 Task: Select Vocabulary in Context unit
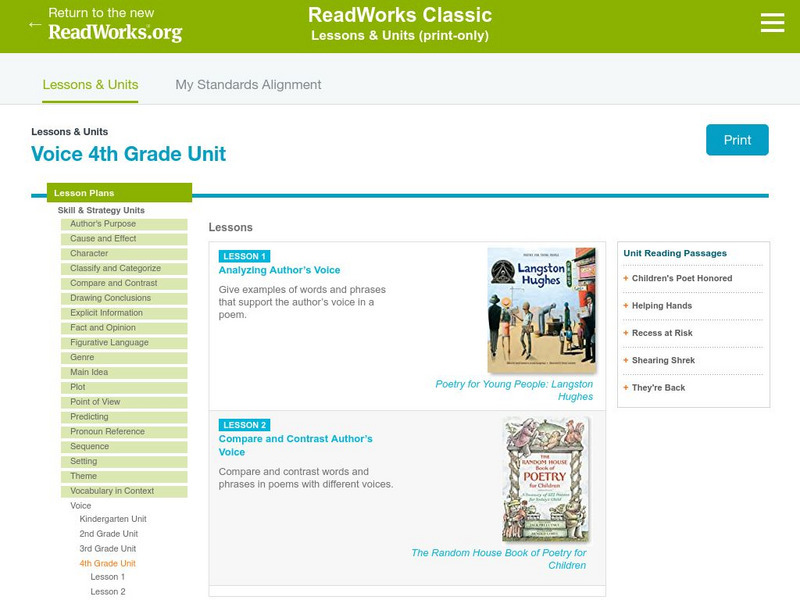pyautogui.click(x=124, y=491)
